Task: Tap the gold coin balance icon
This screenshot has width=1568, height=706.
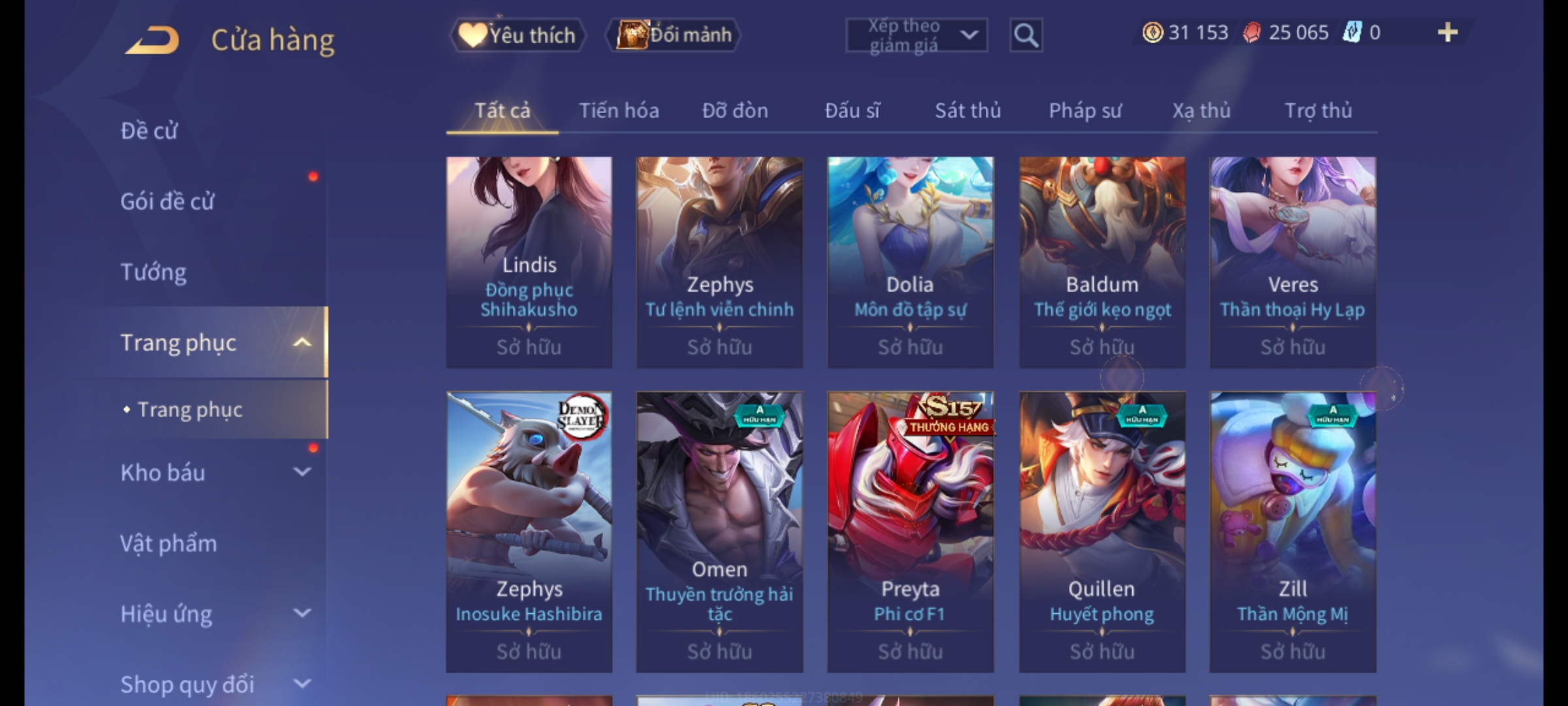Action: (1152, 32)
